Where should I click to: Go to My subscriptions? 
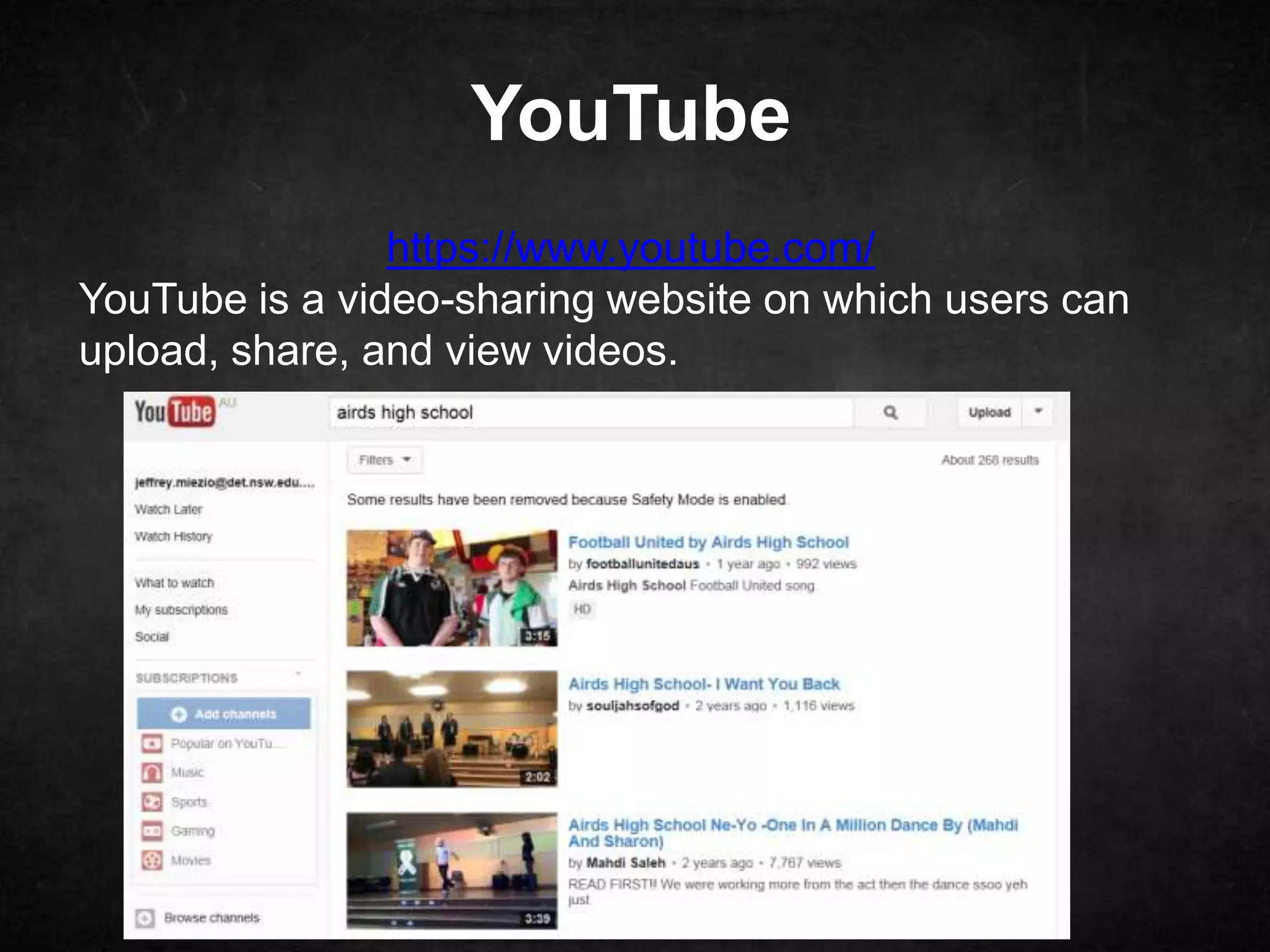181,610
